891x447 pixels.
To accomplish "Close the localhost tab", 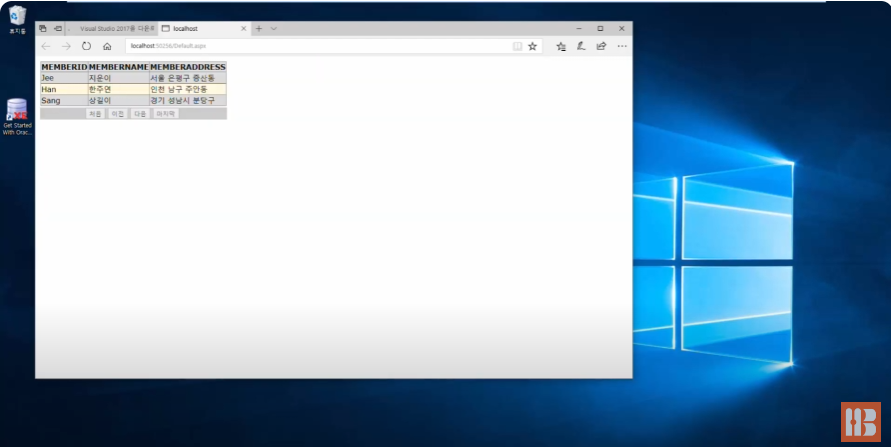I will pos(244,28).
